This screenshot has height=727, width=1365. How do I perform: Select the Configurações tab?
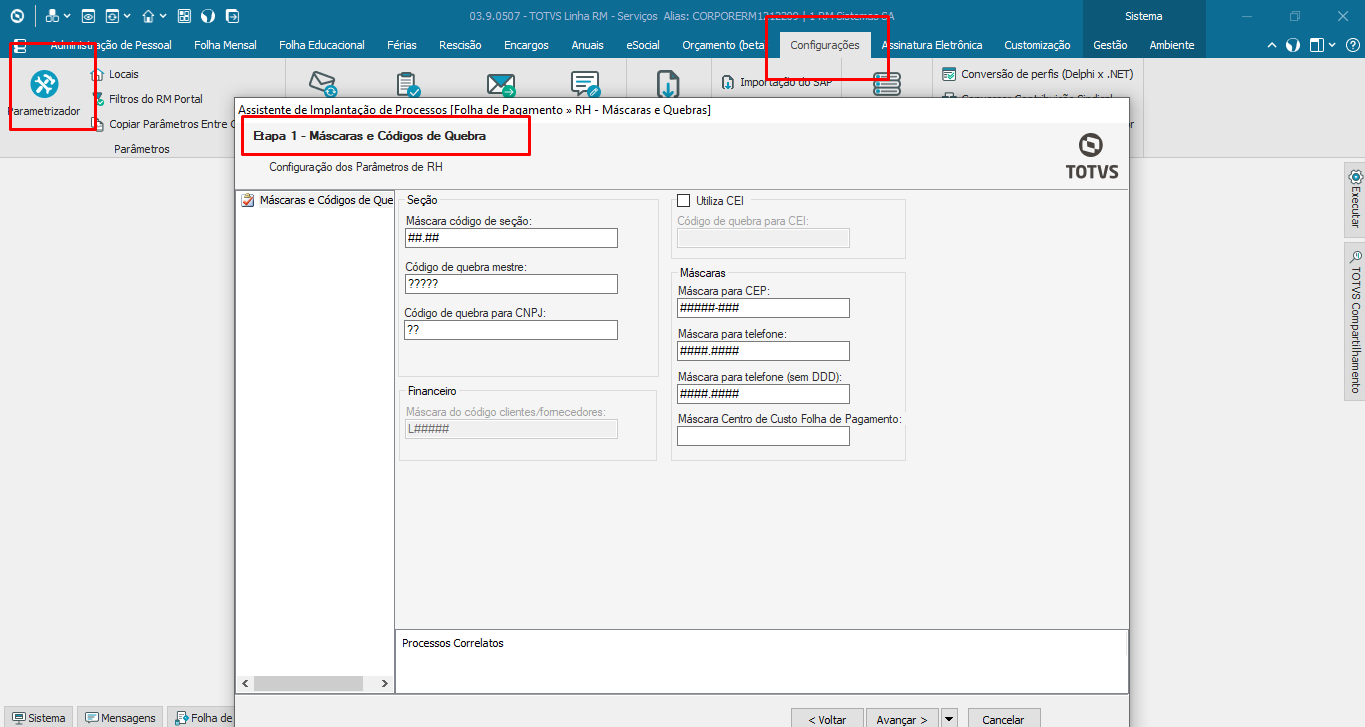825,45
